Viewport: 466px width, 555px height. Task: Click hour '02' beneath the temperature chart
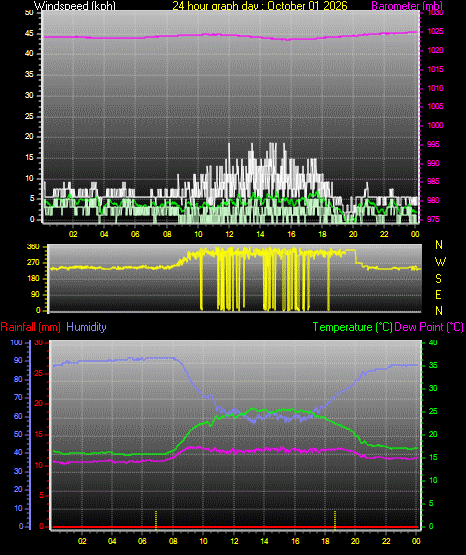tap(82, 541)
